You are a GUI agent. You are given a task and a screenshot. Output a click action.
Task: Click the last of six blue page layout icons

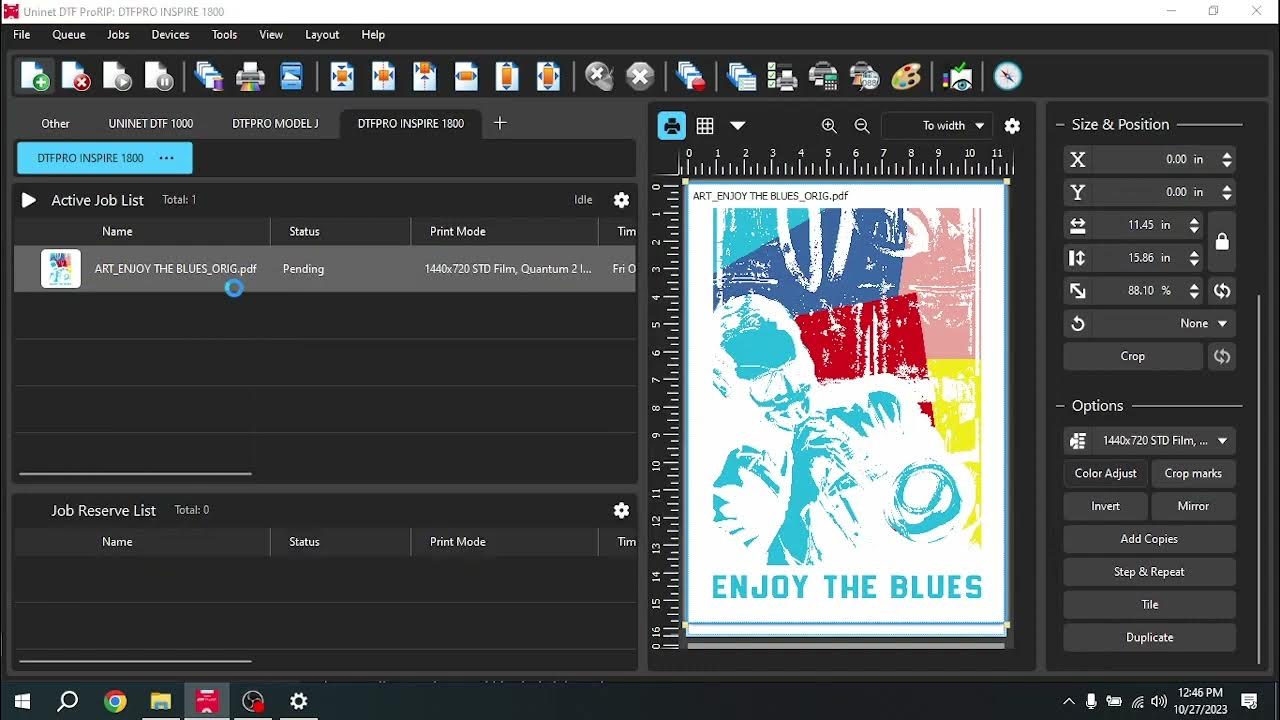[x=548, y=76]
